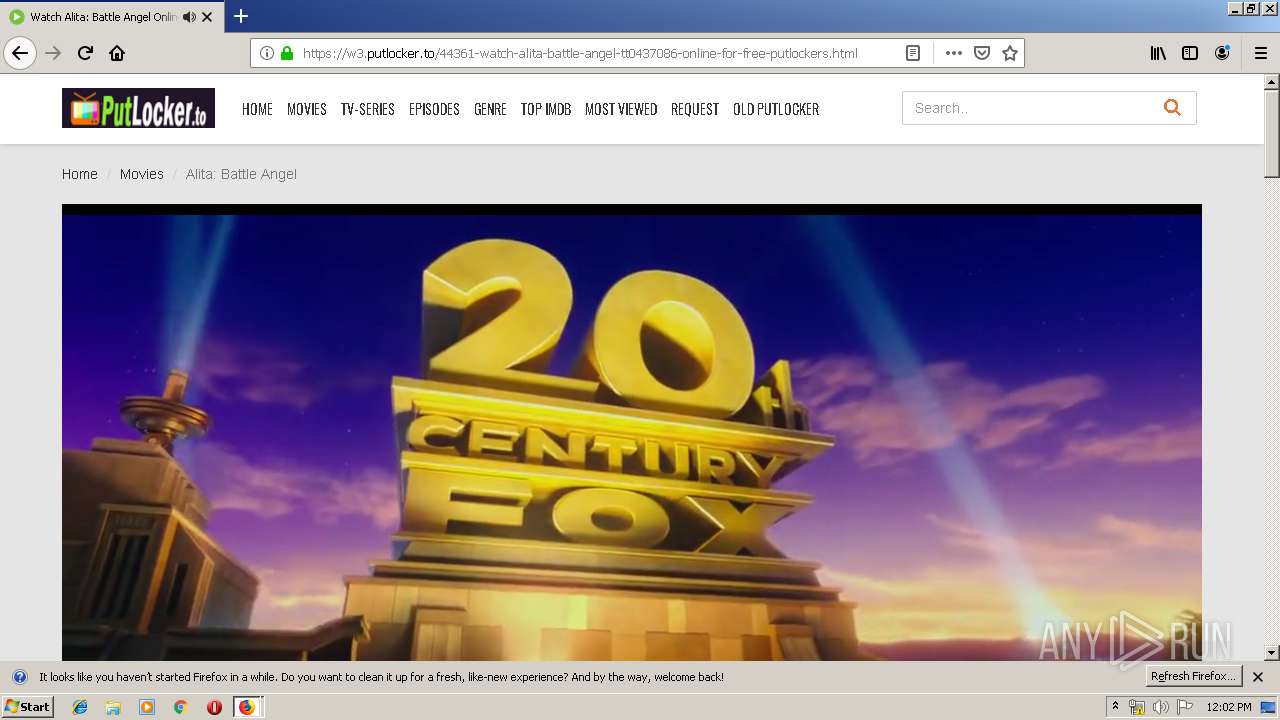The height and width of the screenshot is (720, 1280).
Task: Open Firefox account icon
Action: tap(1222, 53)
